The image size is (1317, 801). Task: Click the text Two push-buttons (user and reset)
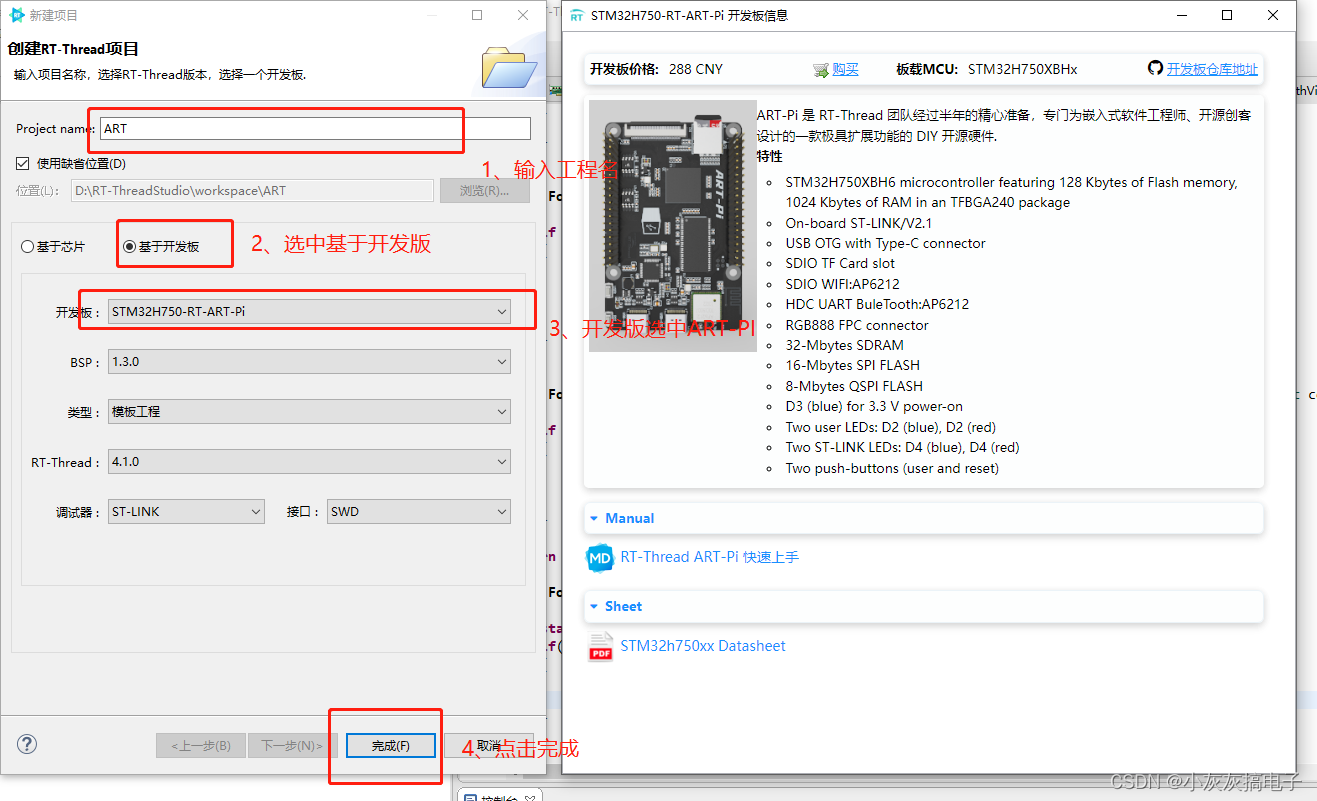point(892,469)
